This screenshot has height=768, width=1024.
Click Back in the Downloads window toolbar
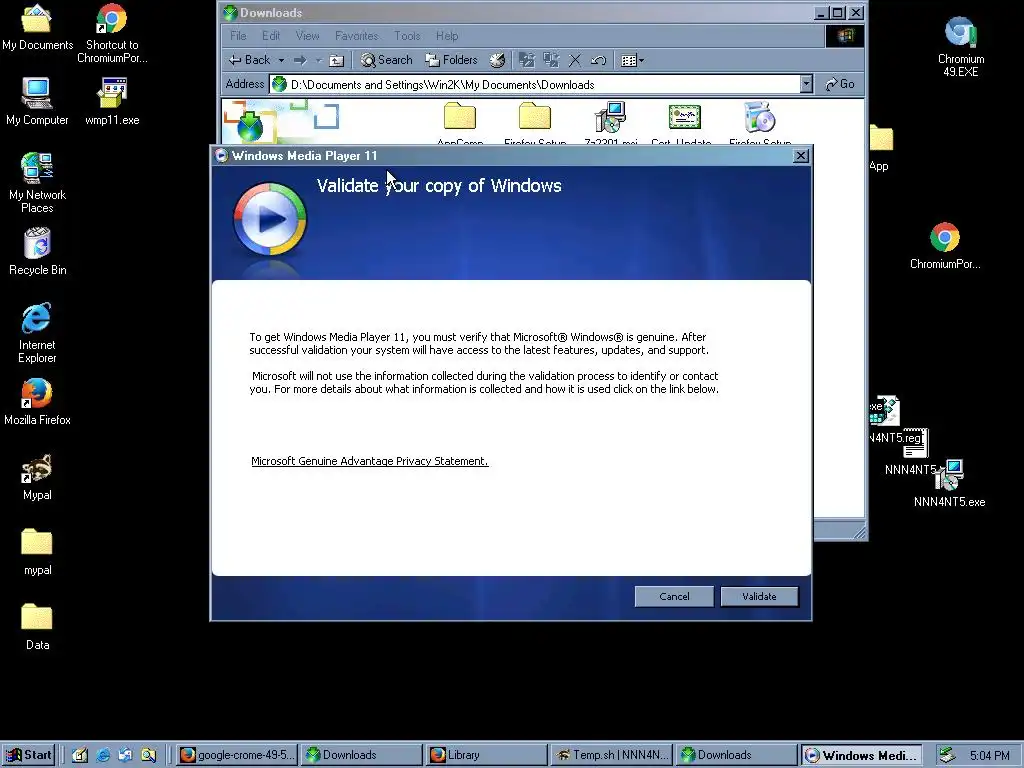(249, 60)
